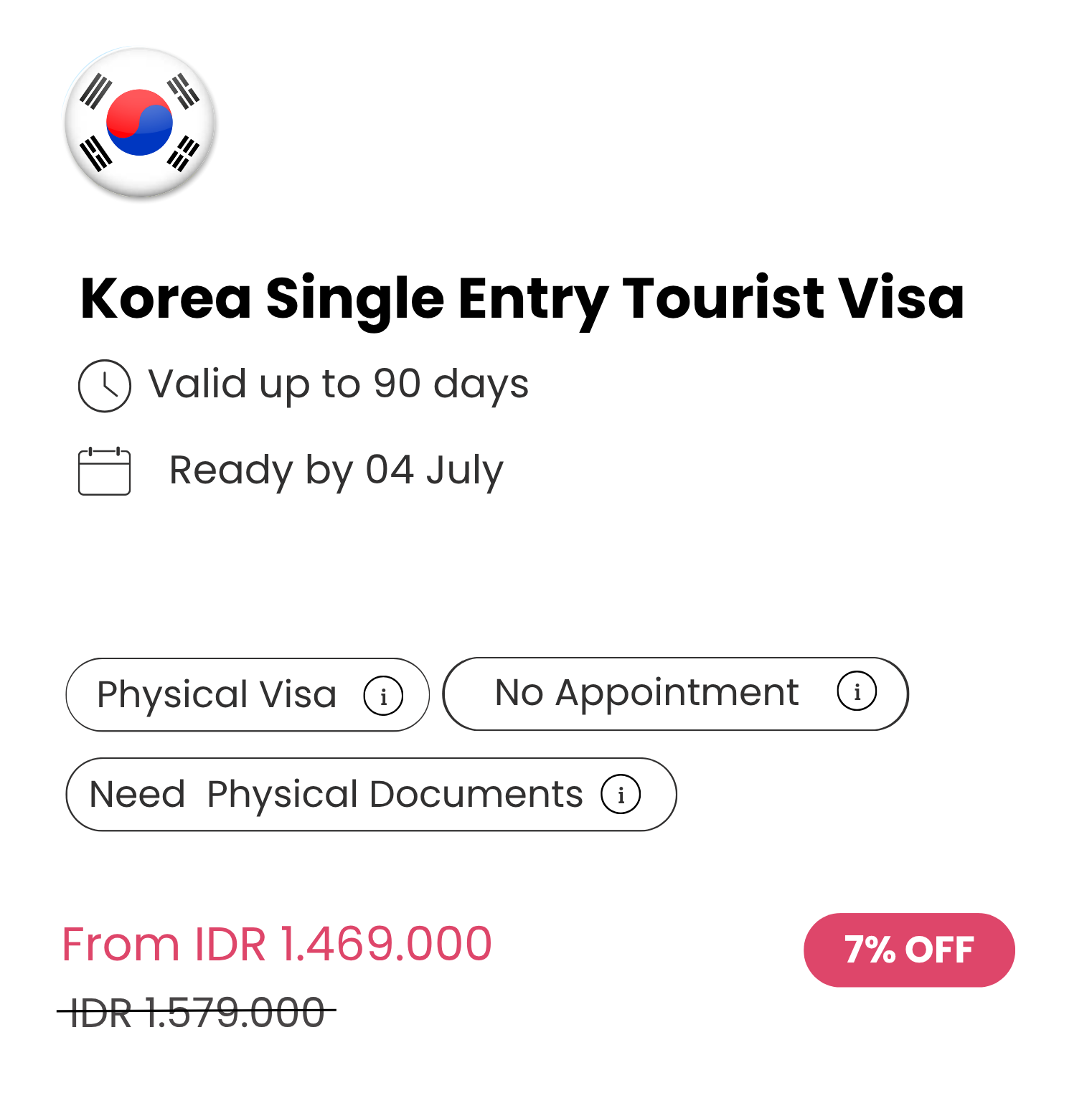The image size is (1092, 1116).
Task: Open the No Appointment info icon
Action: coord(857,691)
